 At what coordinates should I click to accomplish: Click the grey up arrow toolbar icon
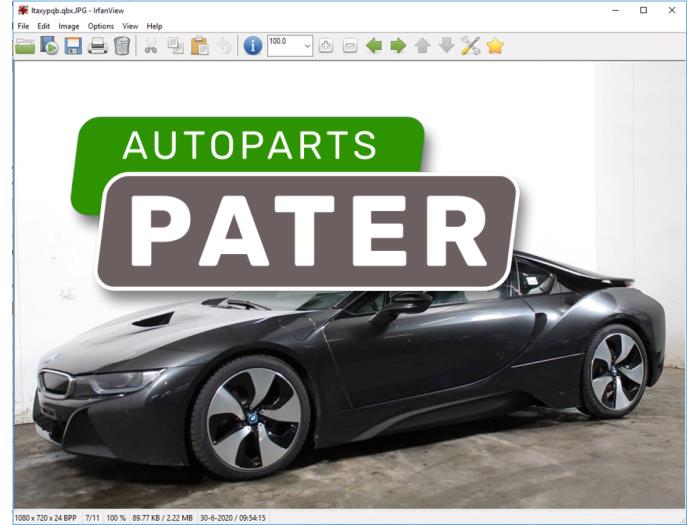(x=422, y=46)
